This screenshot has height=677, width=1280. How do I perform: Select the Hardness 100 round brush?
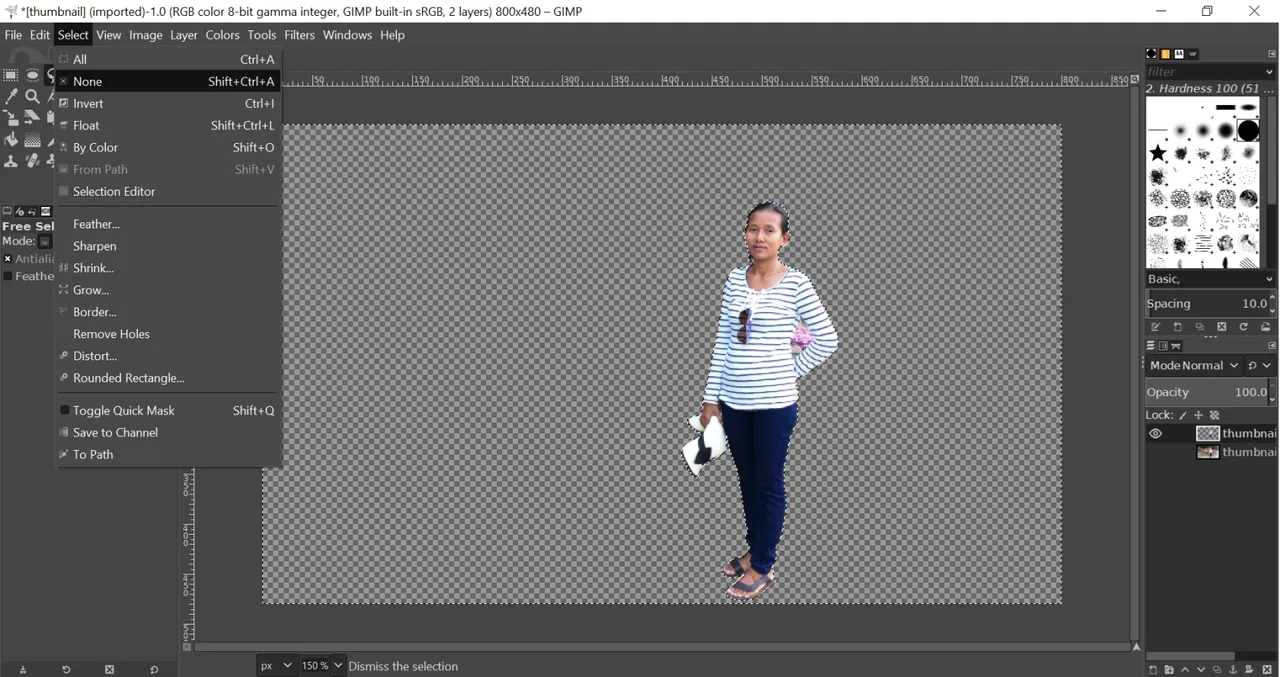tap(1248, 131)
